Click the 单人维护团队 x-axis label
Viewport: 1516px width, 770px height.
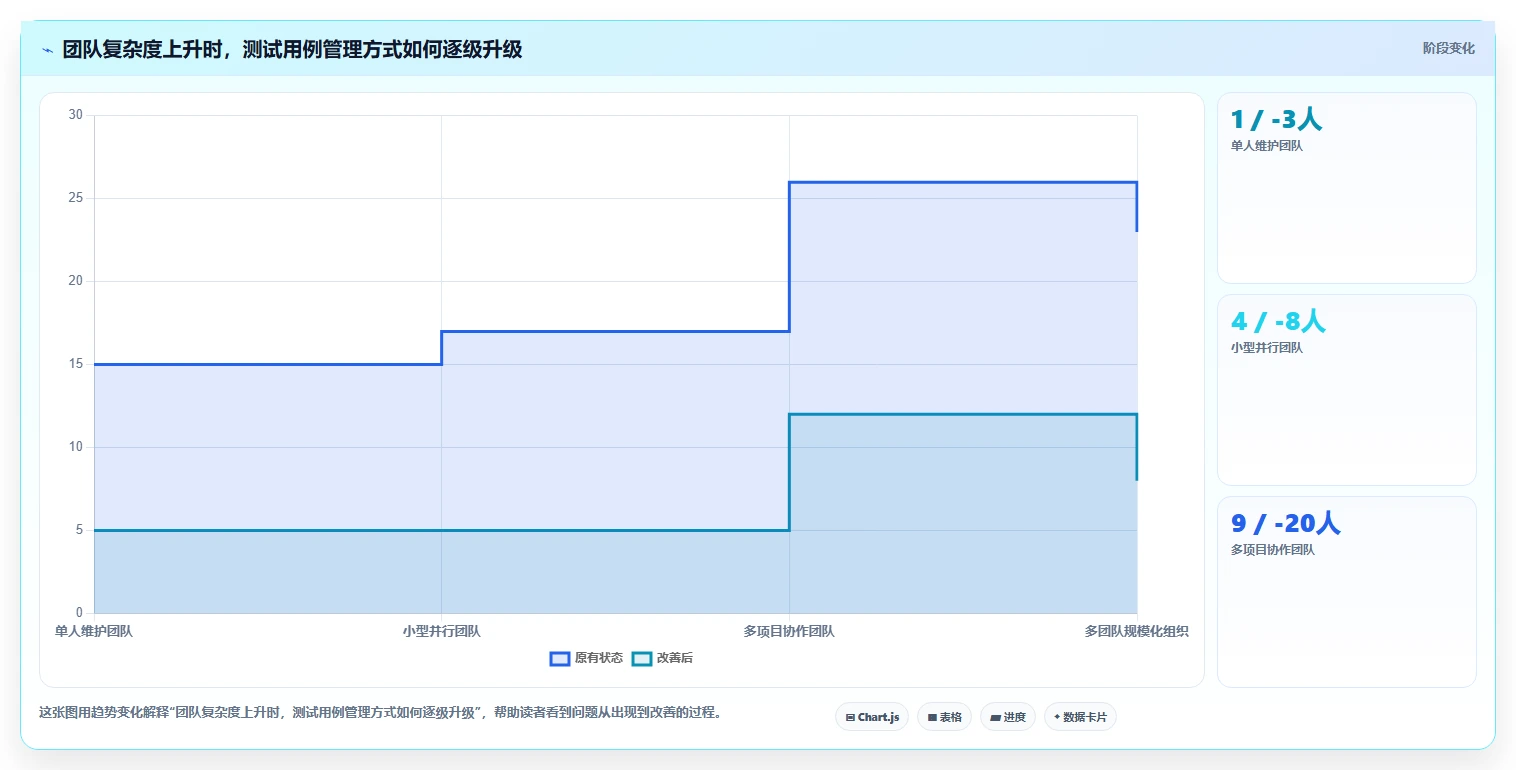(x=94, y=631)
